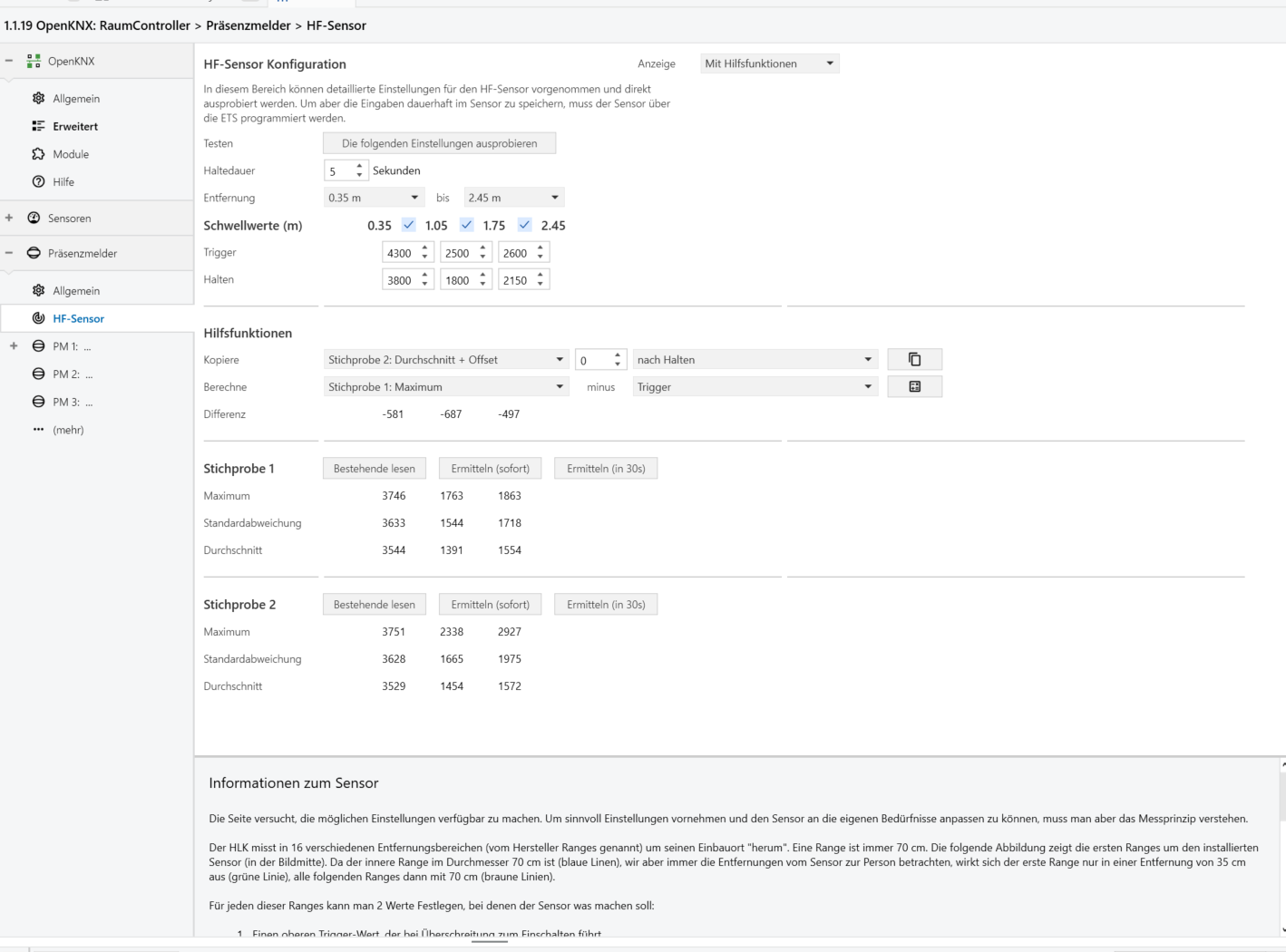Increase the Haltedauer seconds stepper
This screenshot has height=952, width=1286.
point(360,166)
